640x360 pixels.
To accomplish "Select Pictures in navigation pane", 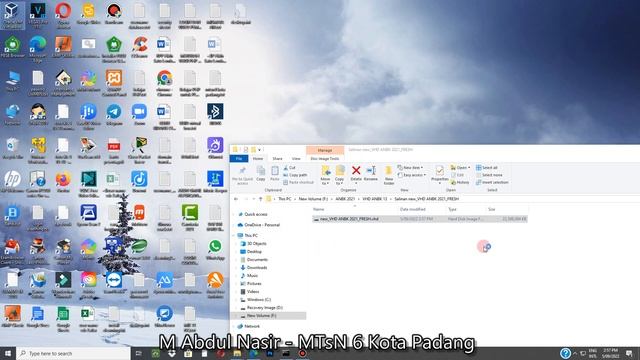I will (254, 284).
